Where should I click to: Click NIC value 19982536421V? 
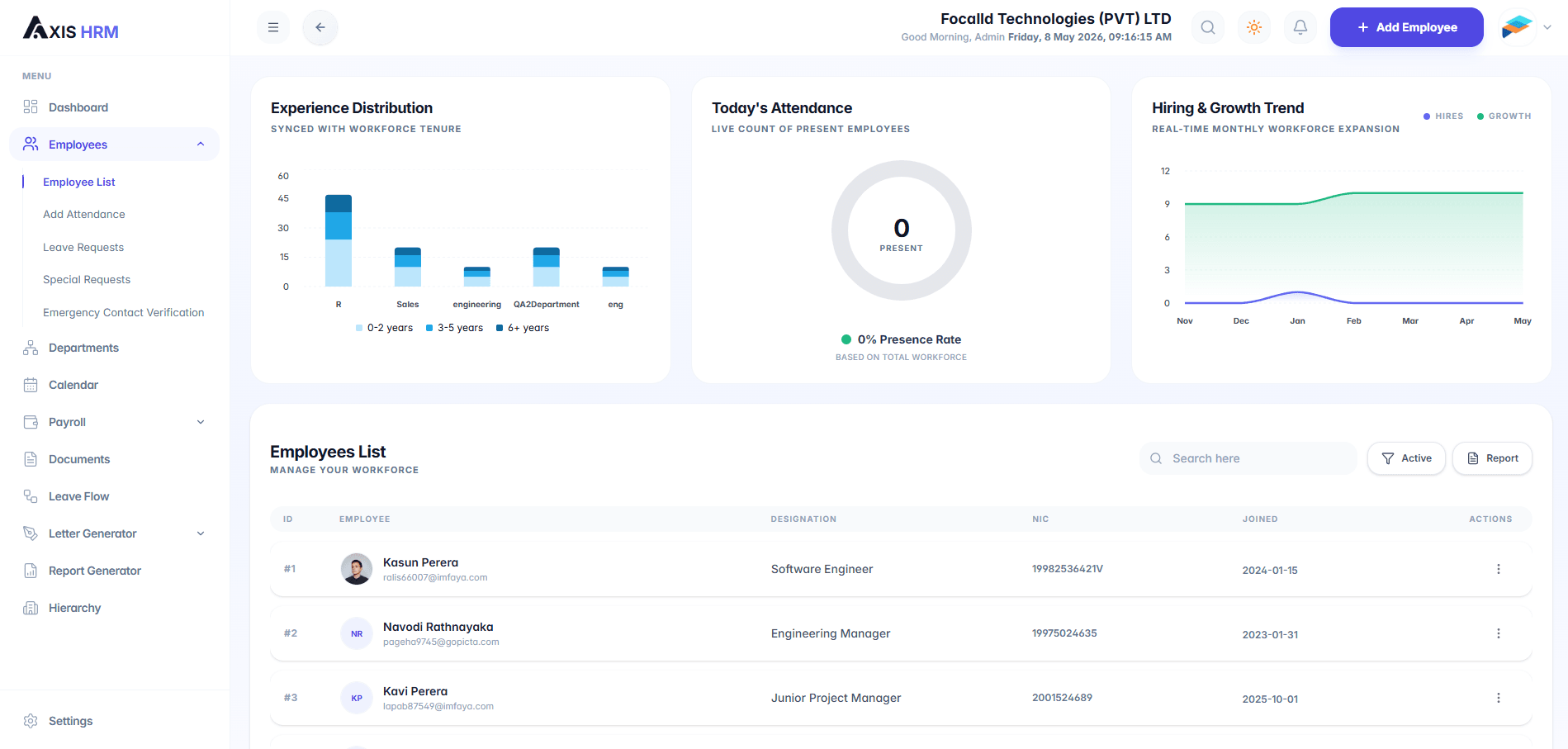coord(1068,569)
